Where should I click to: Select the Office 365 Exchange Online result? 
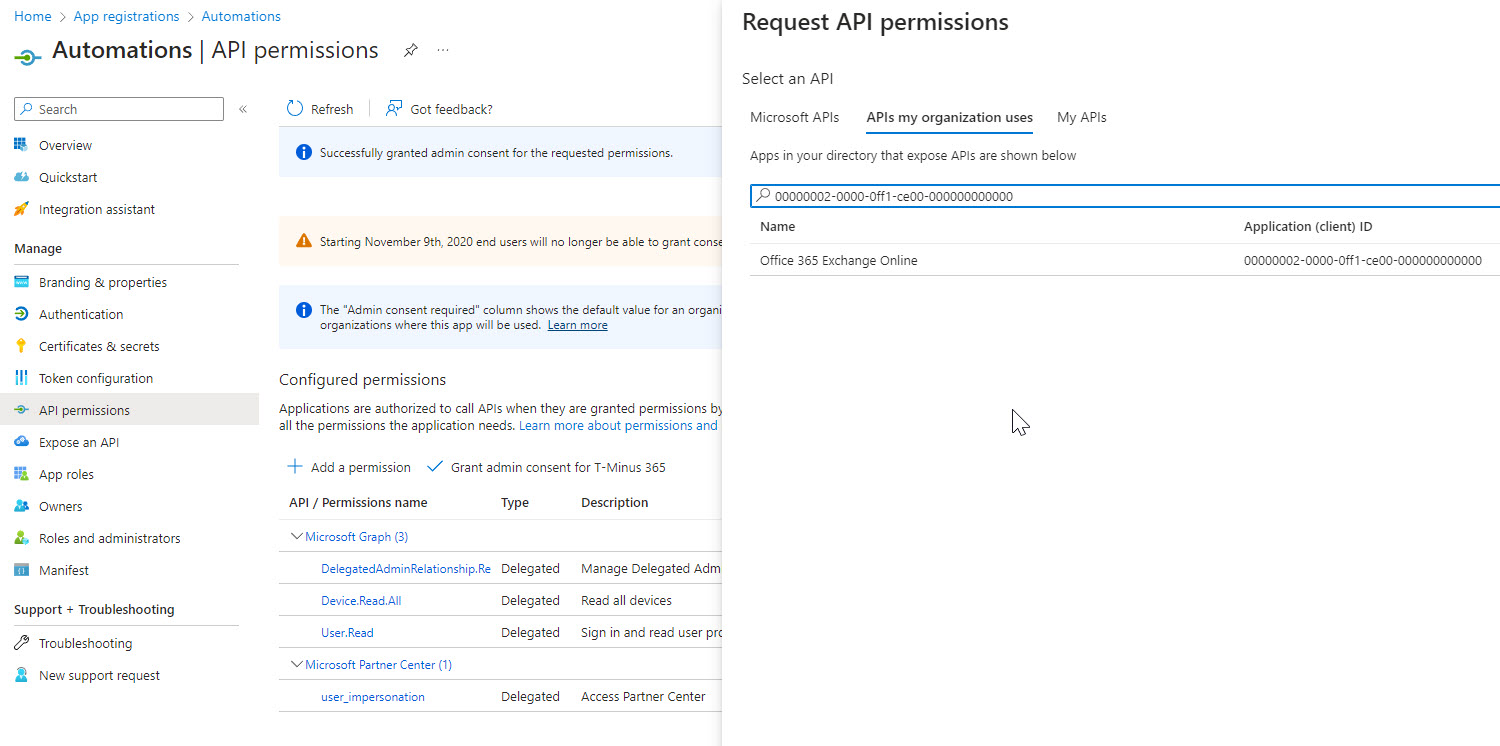pyautogui.click(x=838, y=260)
